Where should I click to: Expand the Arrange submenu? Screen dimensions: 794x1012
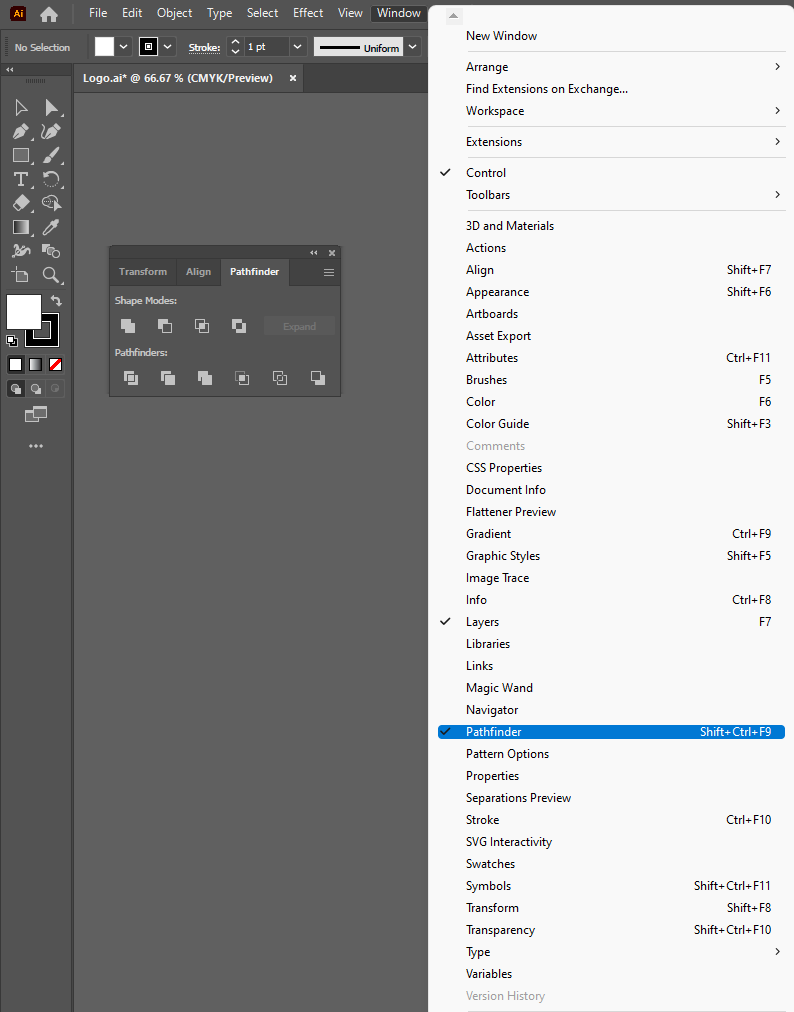coord(611,67)
